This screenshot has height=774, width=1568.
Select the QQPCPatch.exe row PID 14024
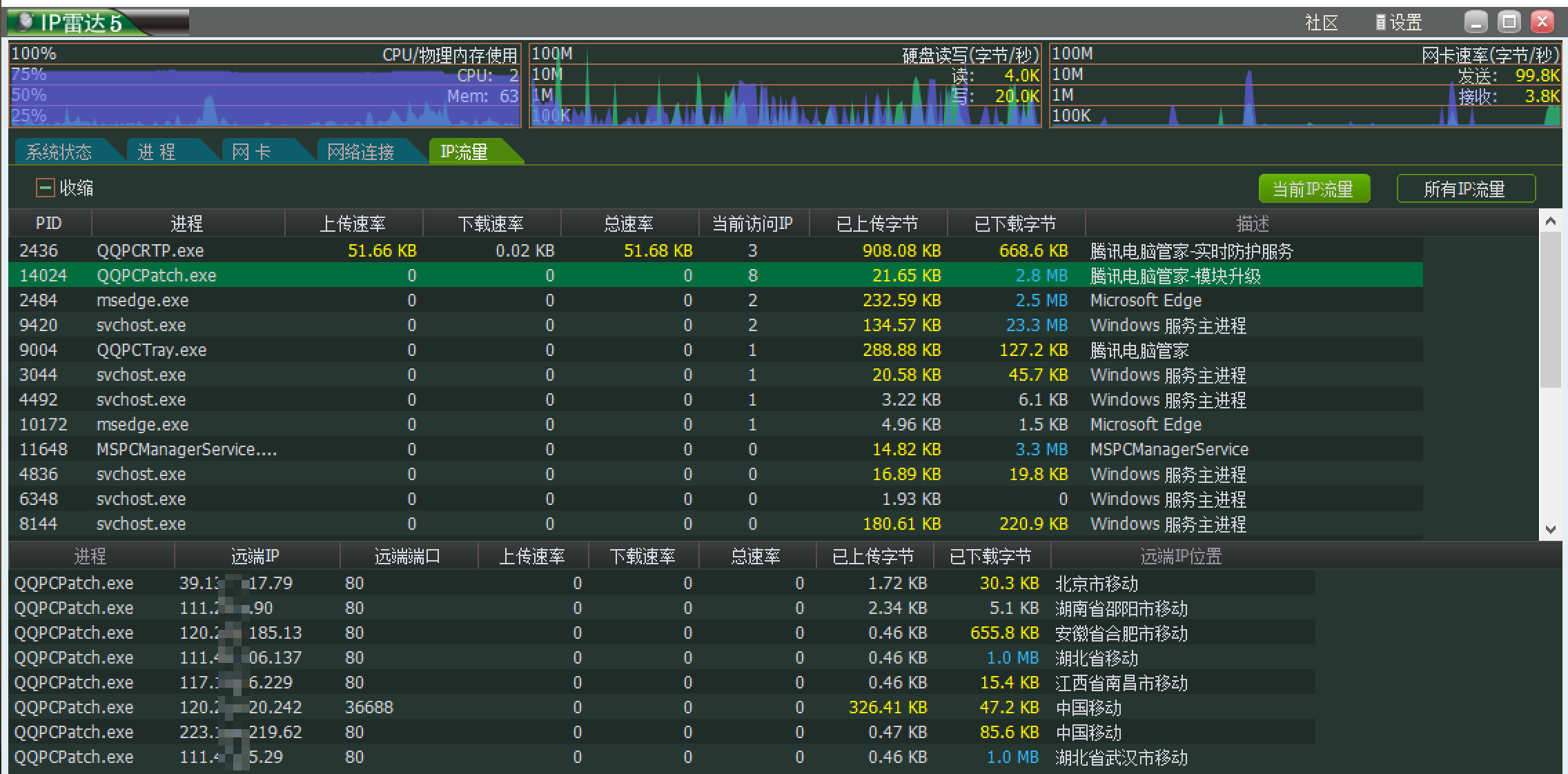pyautogui.click(x=716, y=275)
